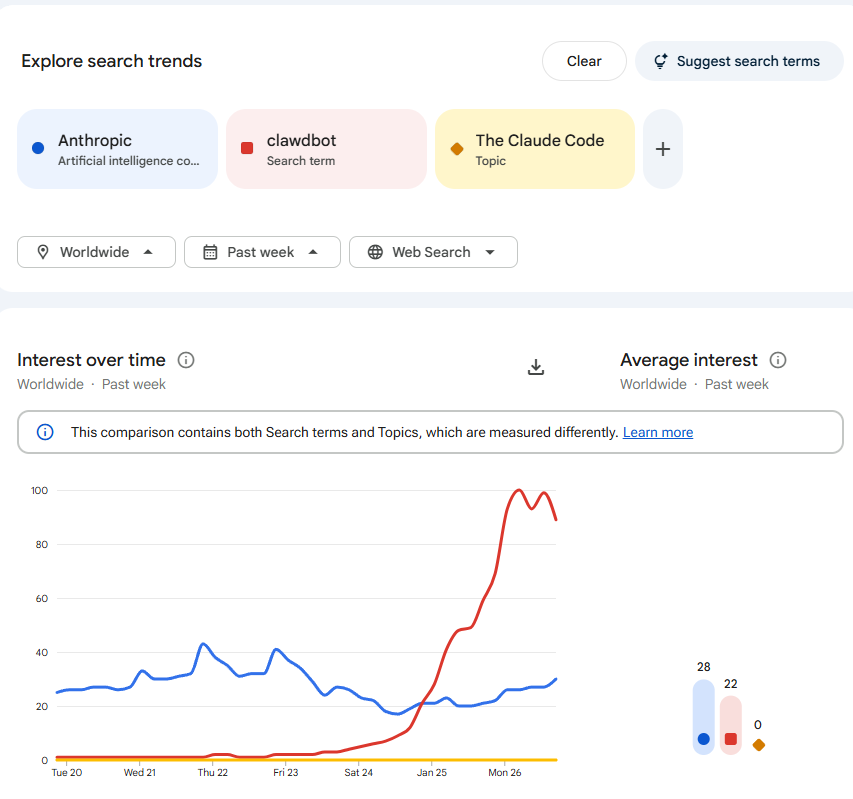This screenshot has width=853, height=799.
Task: Download the interest over time data
Action: [x=536, y=367]
